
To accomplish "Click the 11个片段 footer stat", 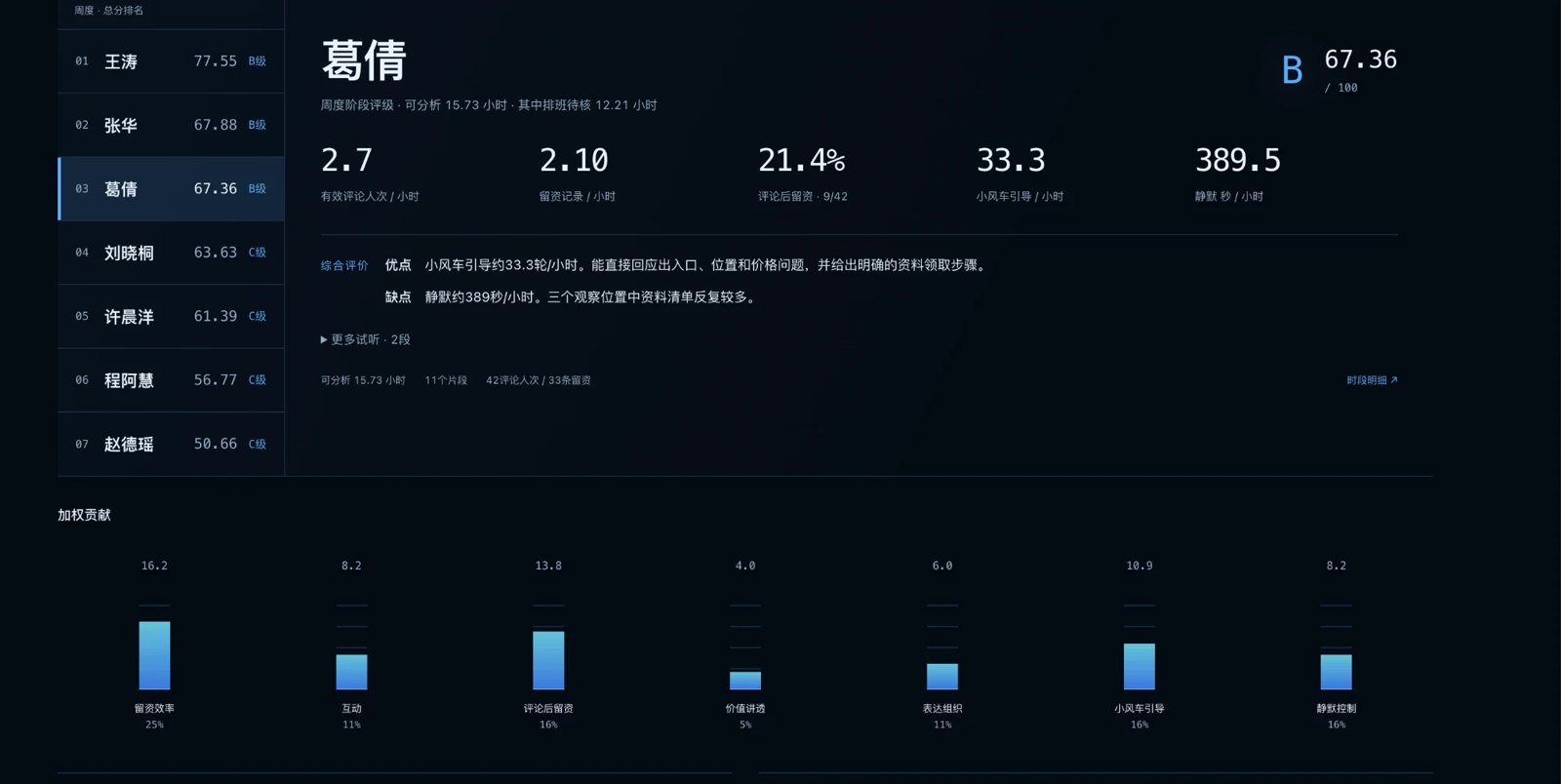I will tap(446, 380).
